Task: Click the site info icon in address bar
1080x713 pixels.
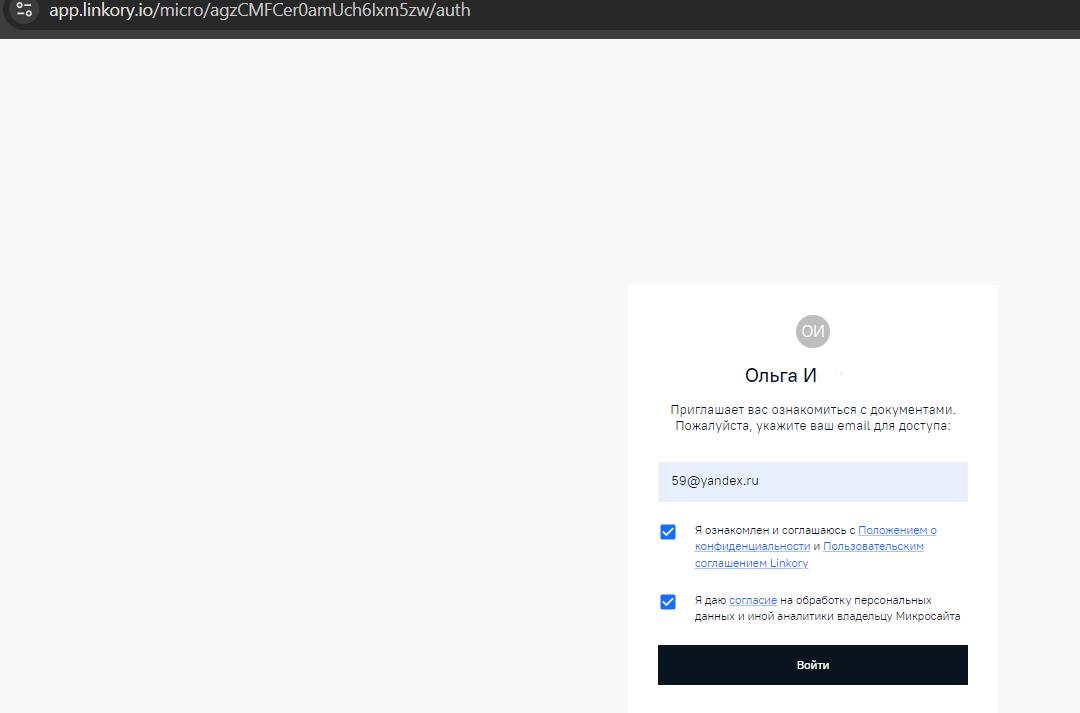Action: 25,11
